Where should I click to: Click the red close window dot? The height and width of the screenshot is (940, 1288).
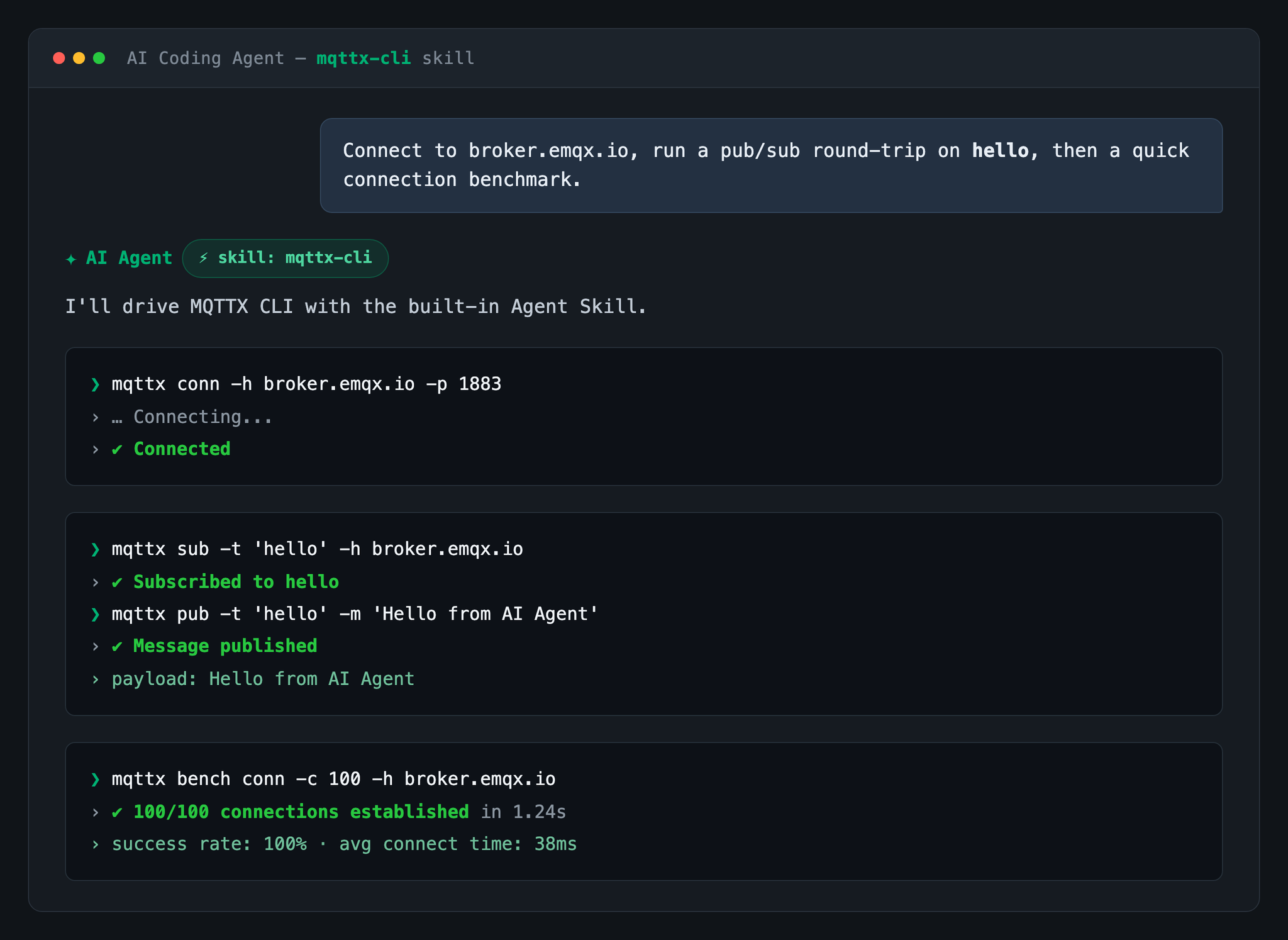[59, 59]
